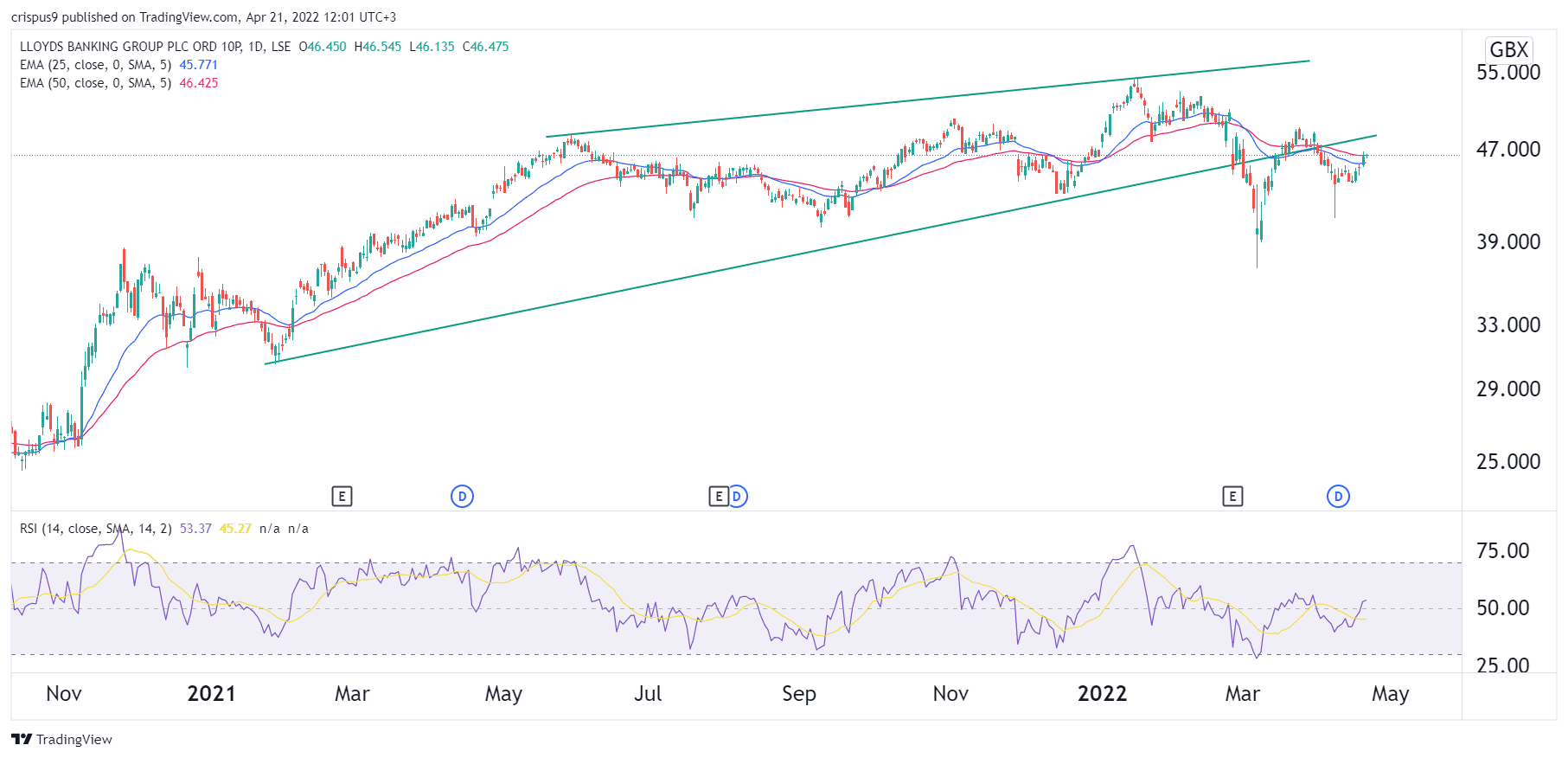
Task: Click the 55.000 price axis label
Action: [x=1508, y=73]
